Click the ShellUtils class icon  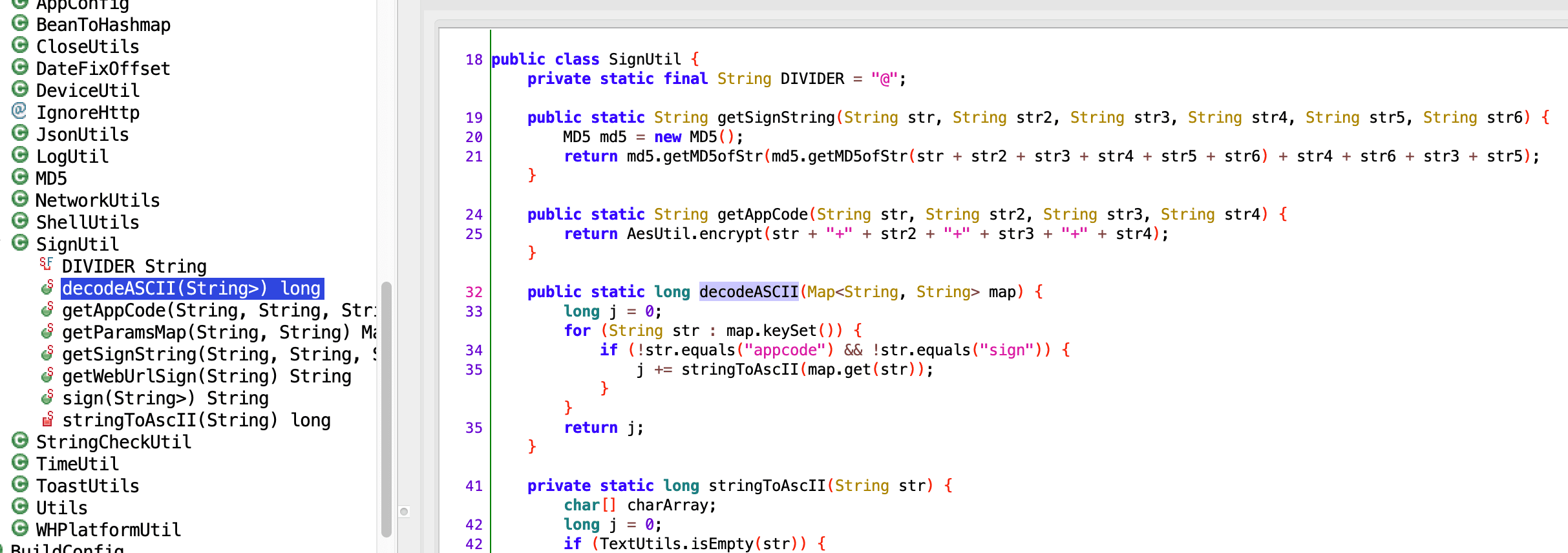tap(20, 222)
